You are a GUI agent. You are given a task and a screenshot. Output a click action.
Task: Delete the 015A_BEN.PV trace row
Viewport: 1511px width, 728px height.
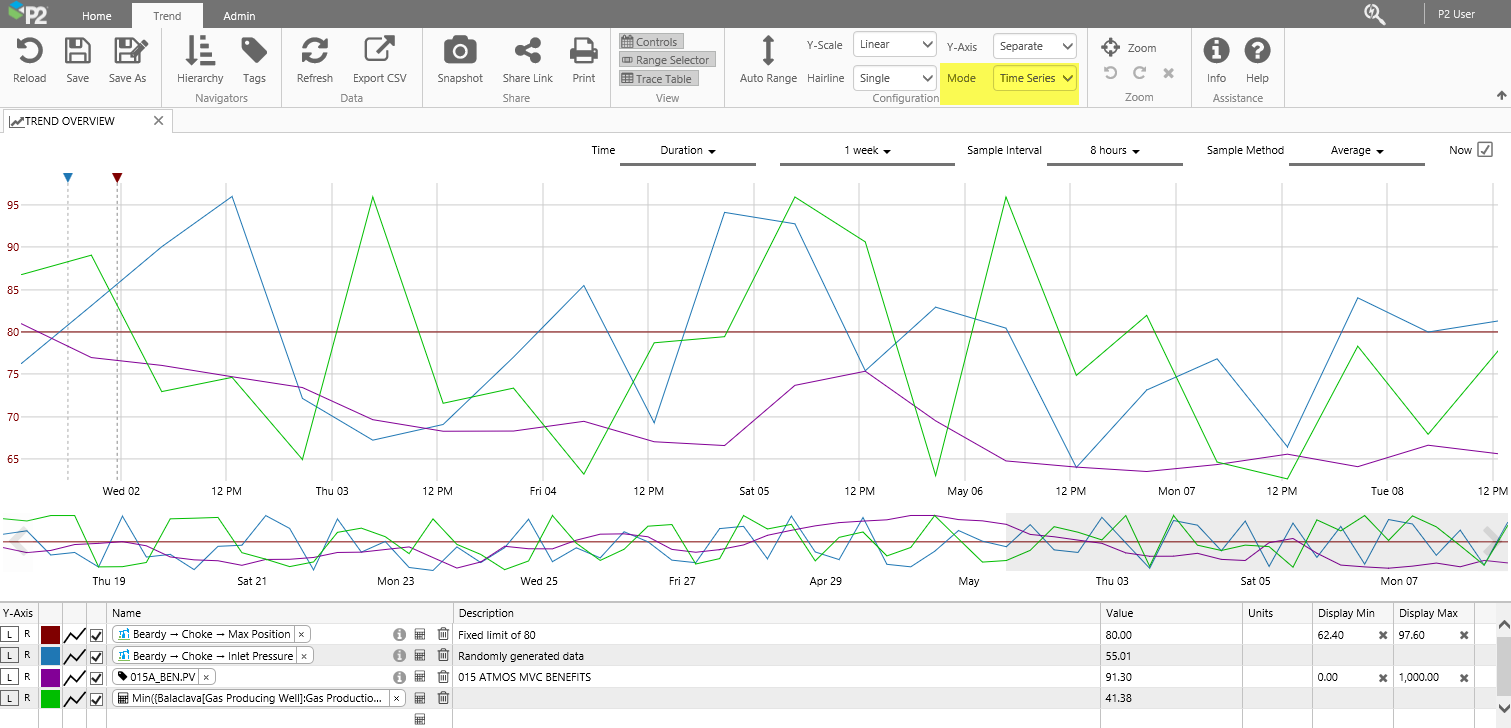coord(443,677)
